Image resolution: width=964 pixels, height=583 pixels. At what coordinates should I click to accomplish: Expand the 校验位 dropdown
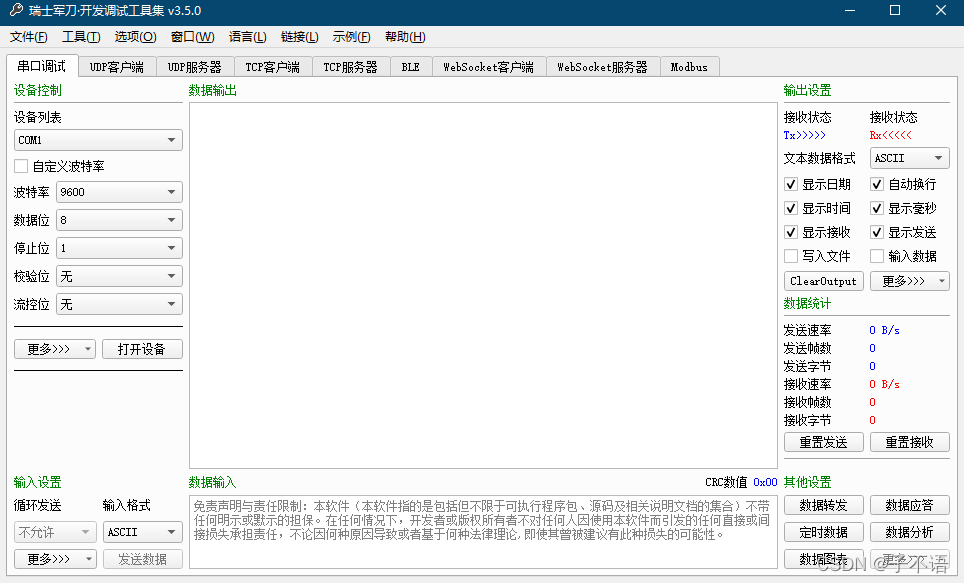pyautogui.click(x=119, y=276)
